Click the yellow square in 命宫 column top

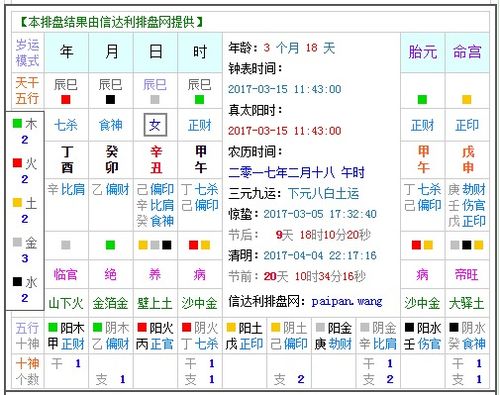(x=467, y=100)
